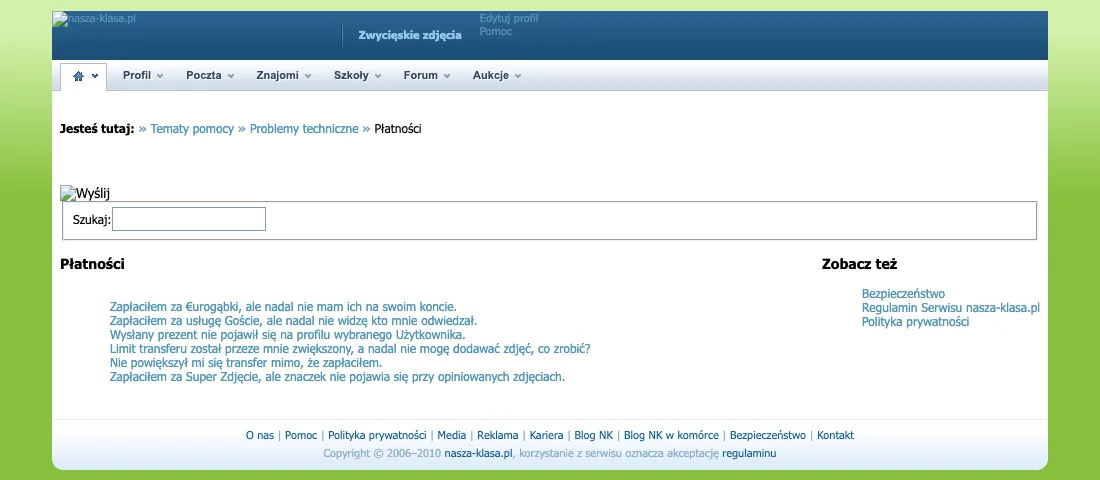Open Regulamin Serwisu nasza-klasa.pl link

point(951,308)
